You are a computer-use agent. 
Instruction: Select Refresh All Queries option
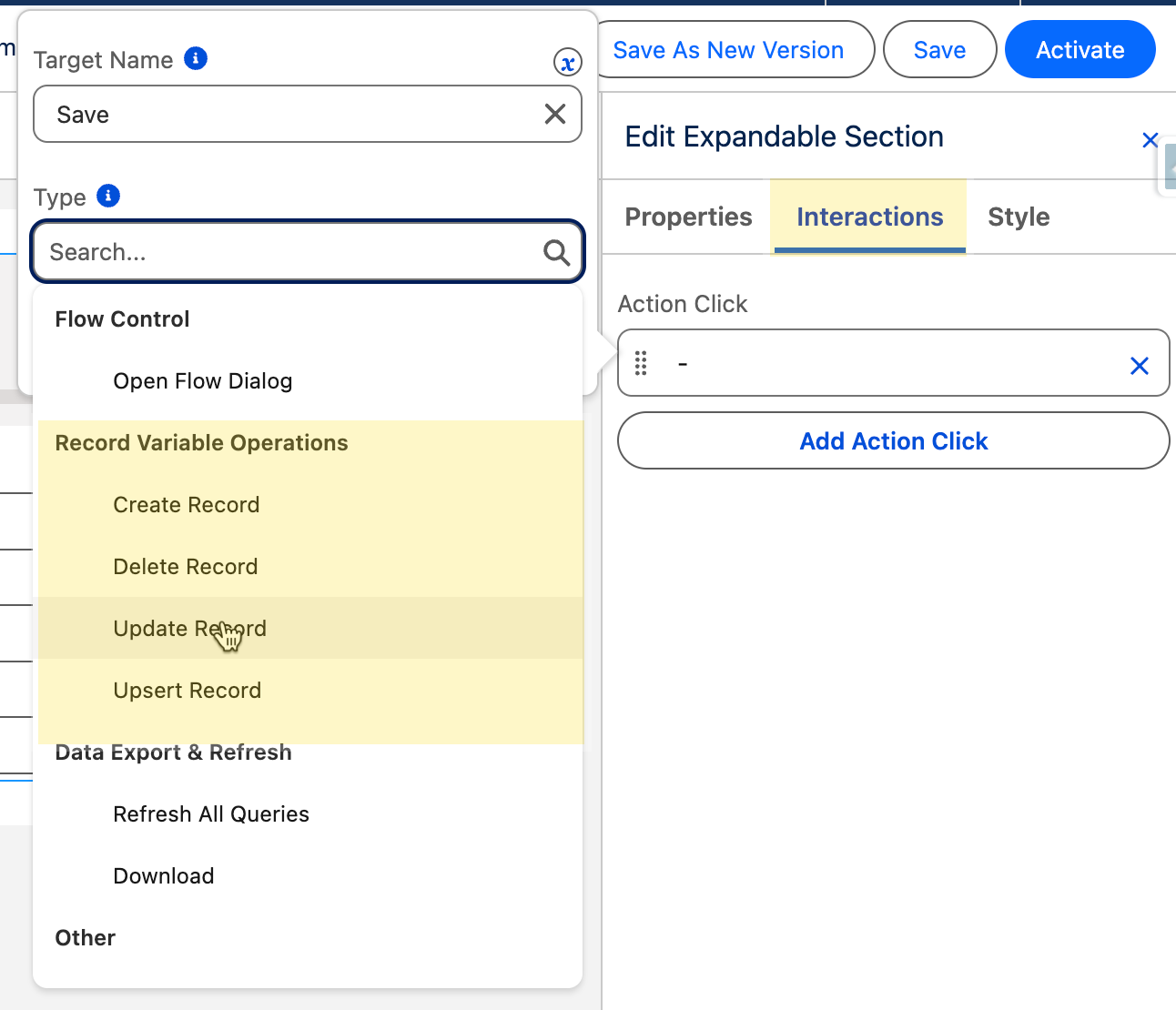[211, 814]
